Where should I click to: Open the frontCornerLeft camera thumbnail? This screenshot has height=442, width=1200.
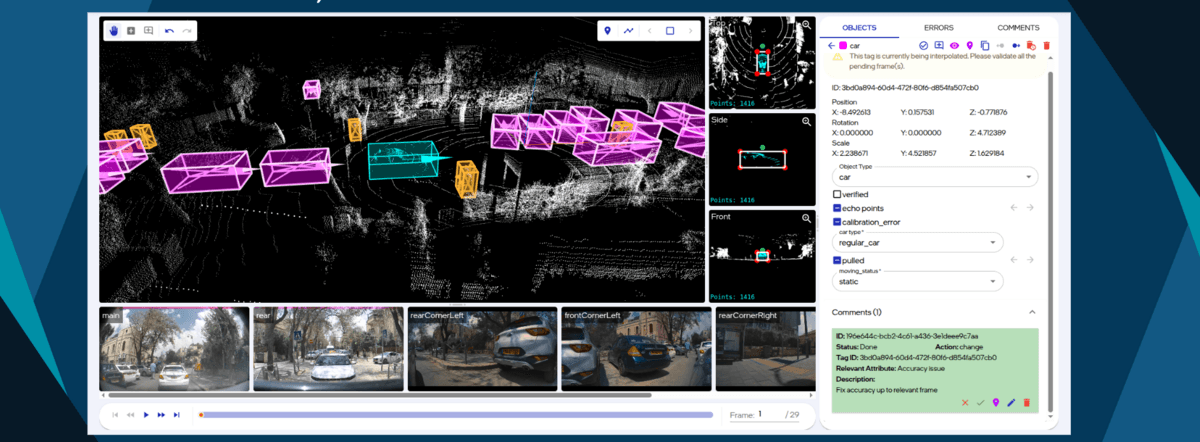[x=636, y=349]
